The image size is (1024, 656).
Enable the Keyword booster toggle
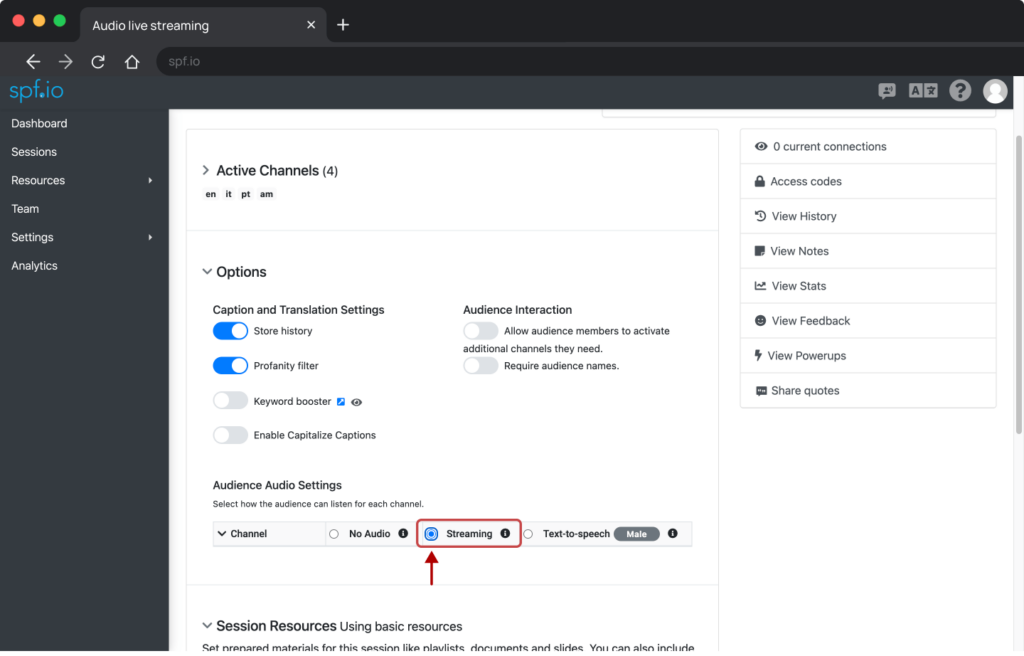230,398
